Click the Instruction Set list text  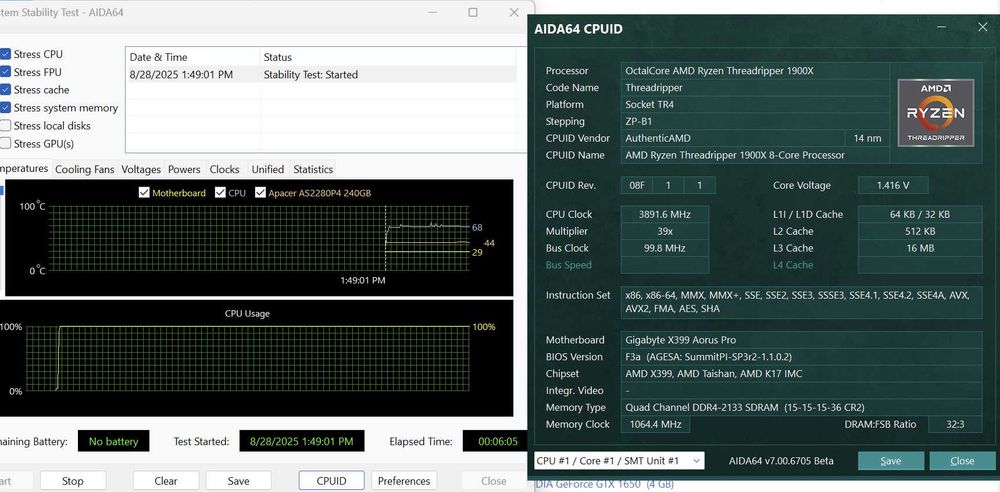point(801,302)
